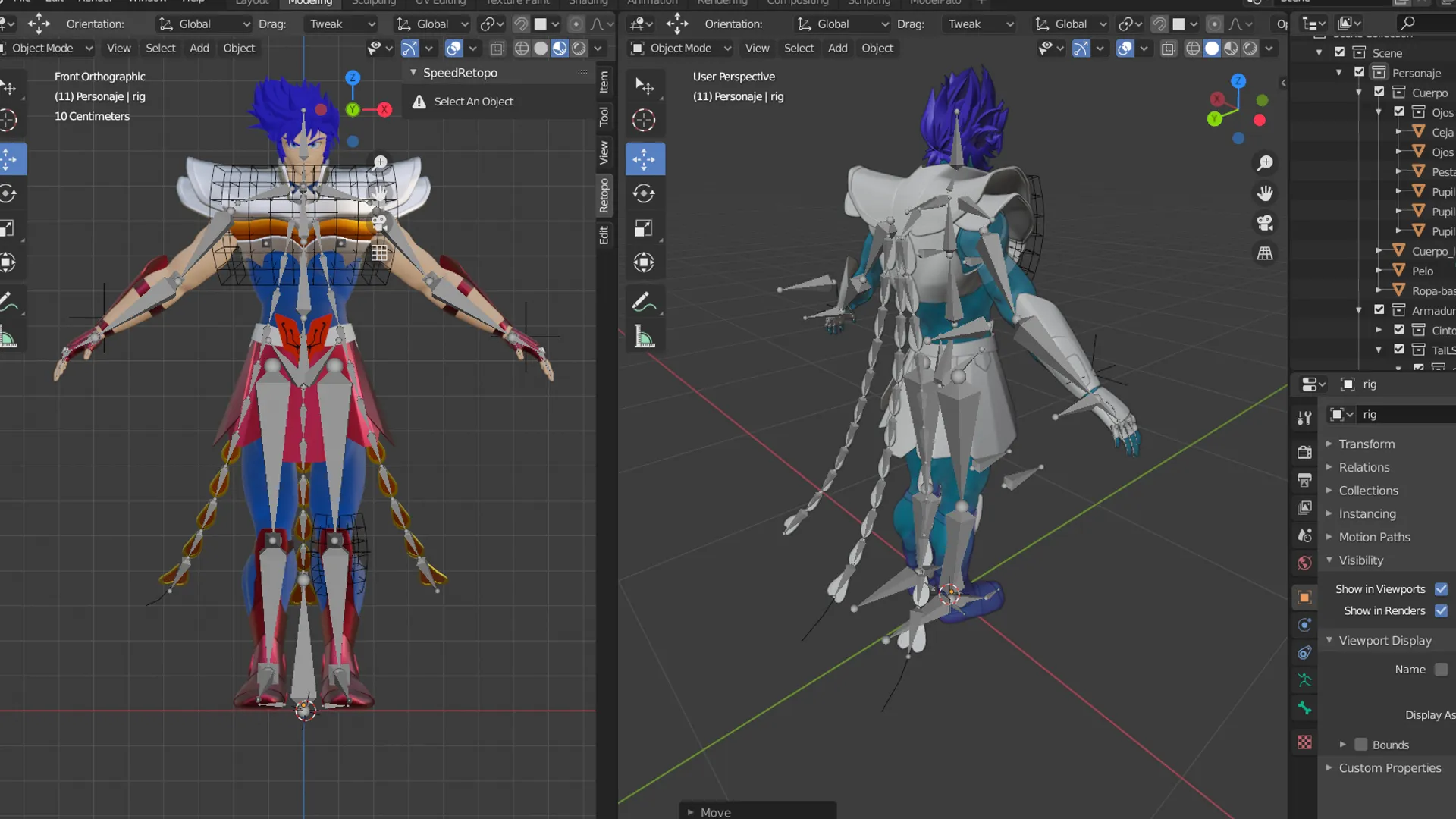
Task: Enable the Bounds checkbox
Action: (1361, 745)
